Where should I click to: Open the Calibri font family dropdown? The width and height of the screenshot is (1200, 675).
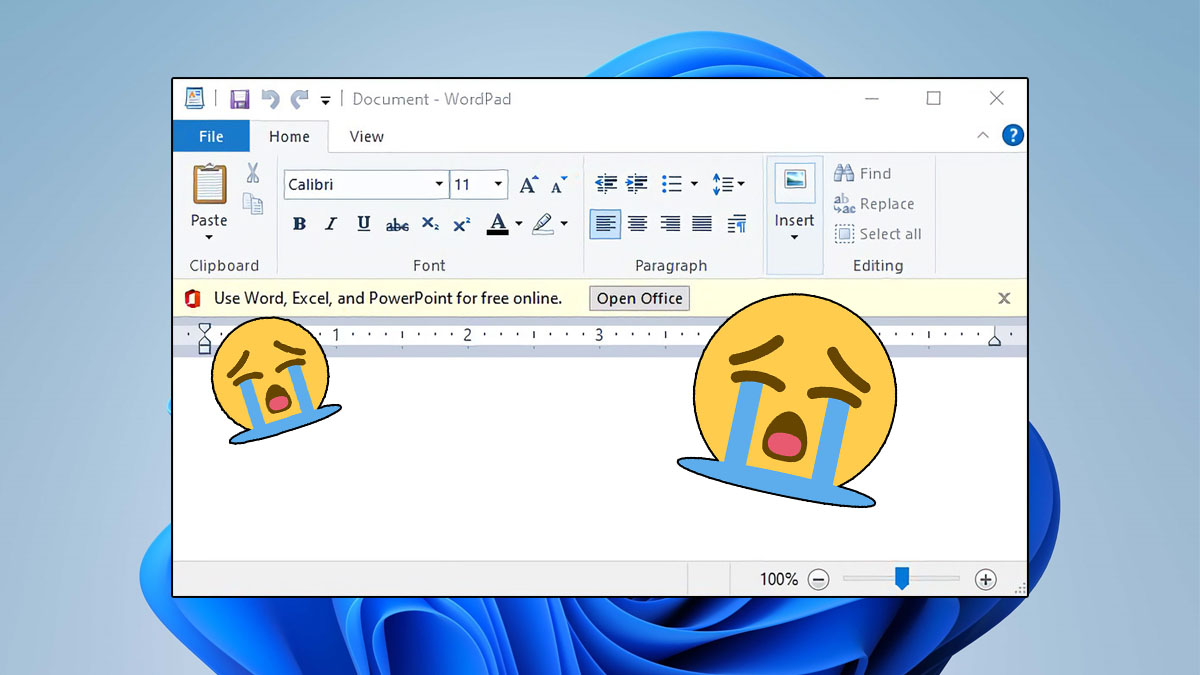438,184
